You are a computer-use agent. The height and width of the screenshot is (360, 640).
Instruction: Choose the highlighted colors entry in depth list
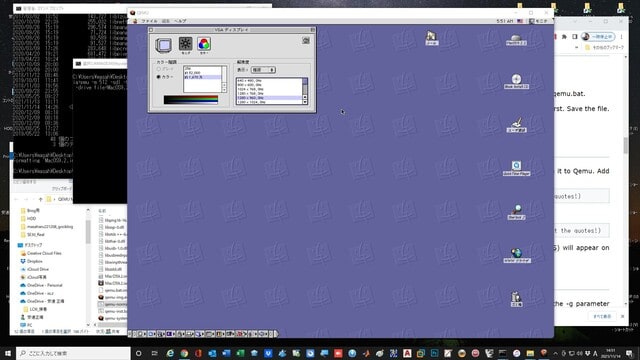[202, 77]
